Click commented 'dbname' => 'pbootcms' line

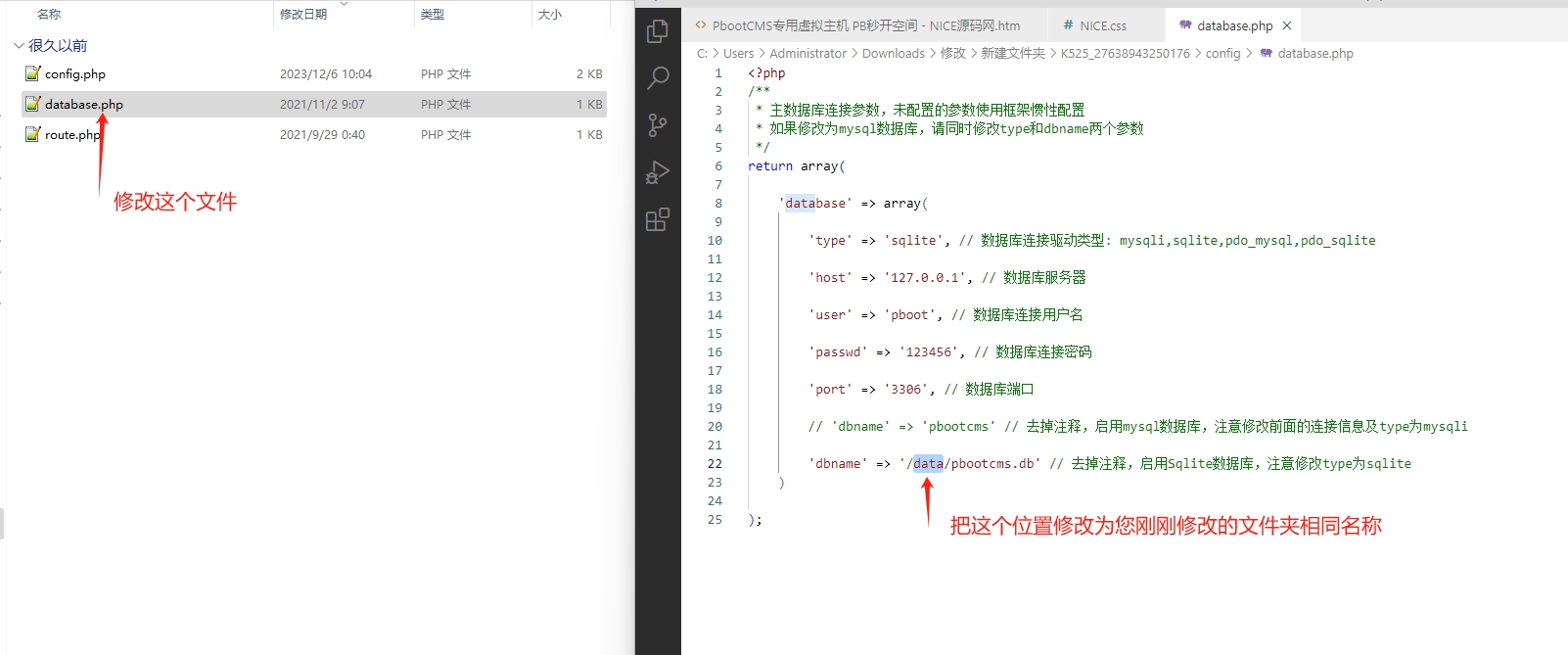pyautogui.click(x=1137, y=426)
